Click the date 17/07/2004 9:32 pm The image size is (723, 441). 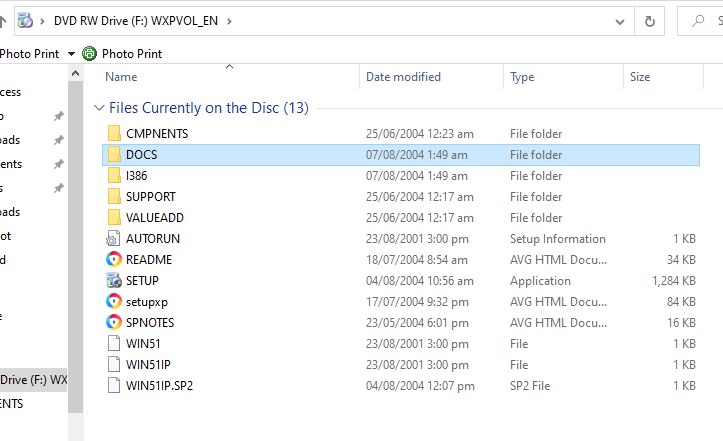pyautogui.click(x=417, y=302)
